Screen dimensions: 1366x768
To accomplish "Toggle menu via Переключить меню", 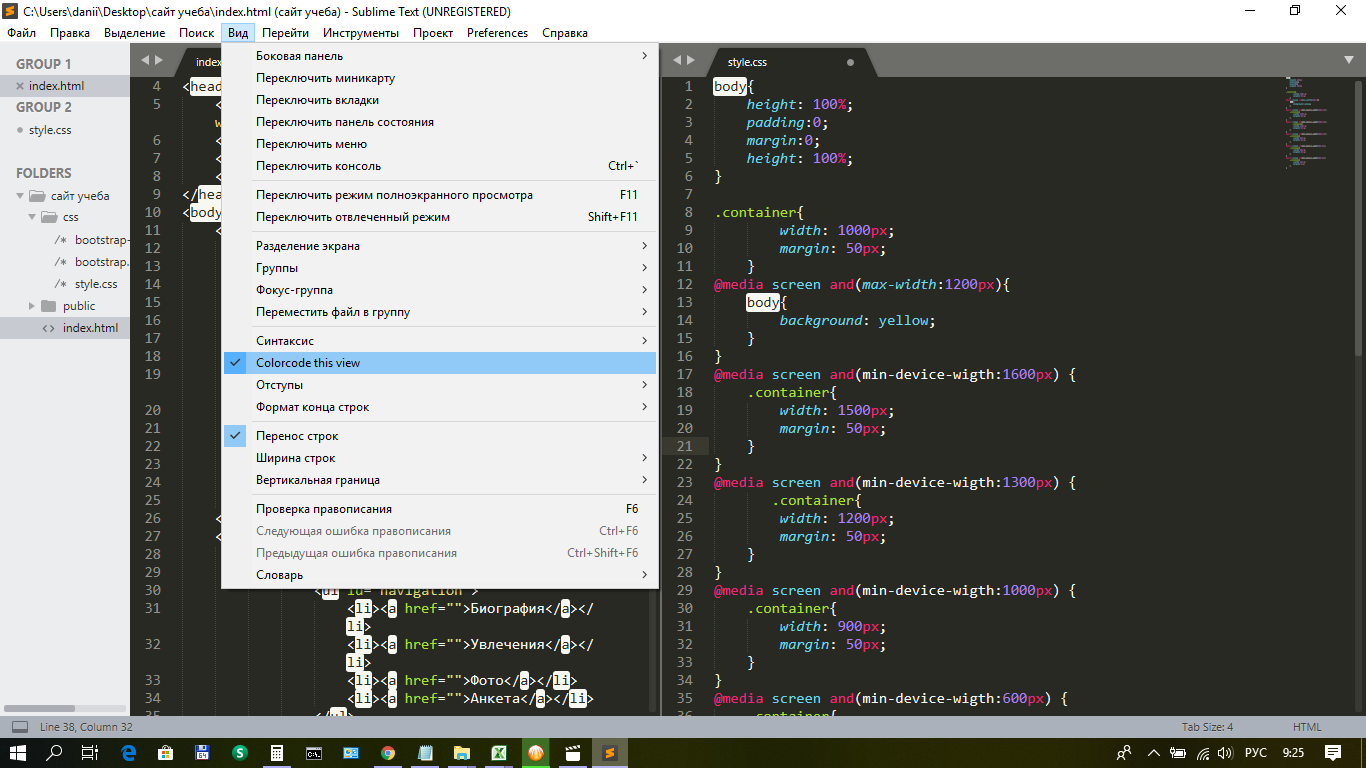I will (440, 144).
